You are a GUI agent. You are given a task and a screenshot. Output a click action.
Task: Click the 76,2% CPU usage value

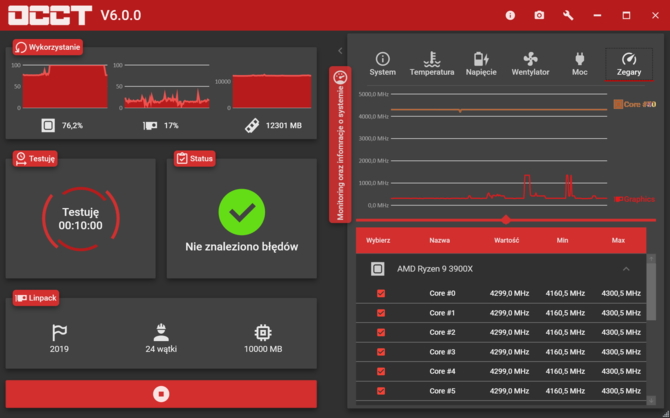click(72, 125)
